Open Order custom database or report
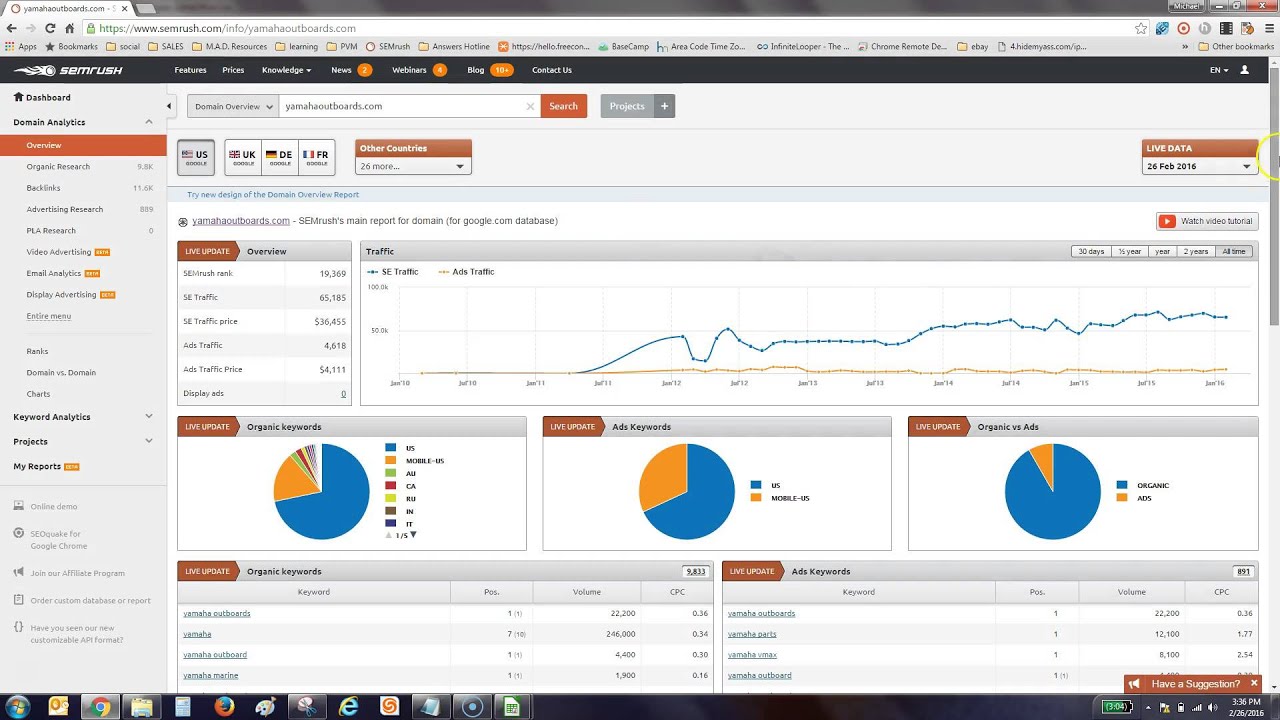1280x720 pixels. coord(90,601)
